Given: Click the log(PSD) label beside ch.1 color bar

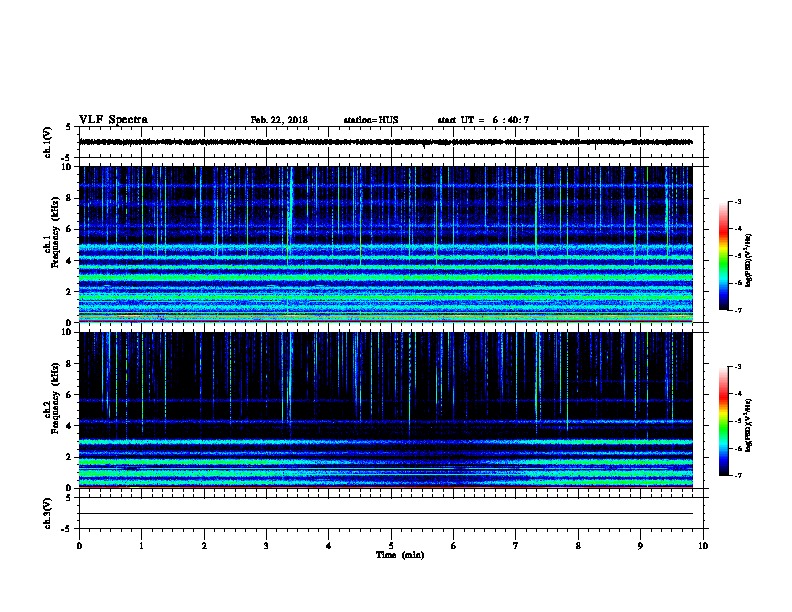Looking at the screenshot, I should tap(748, 260).
